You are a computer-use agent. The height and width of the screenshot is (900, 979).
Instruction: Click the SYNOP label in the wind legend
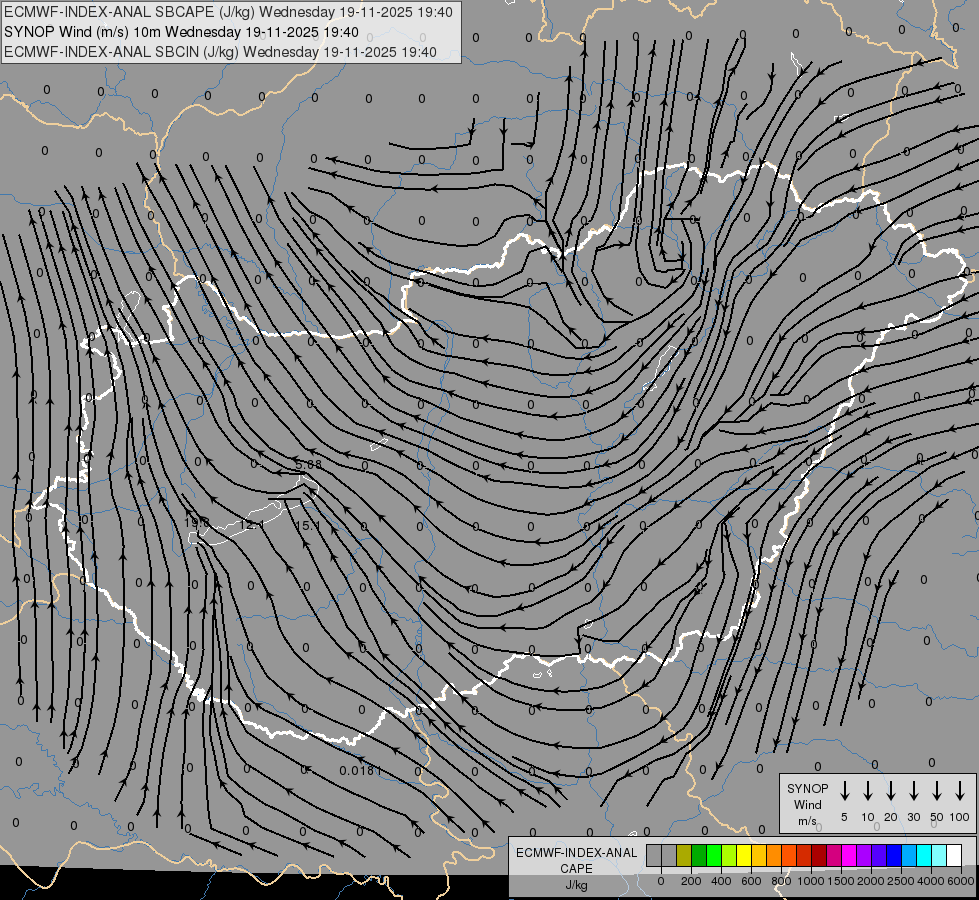click(x=807, y=788)
